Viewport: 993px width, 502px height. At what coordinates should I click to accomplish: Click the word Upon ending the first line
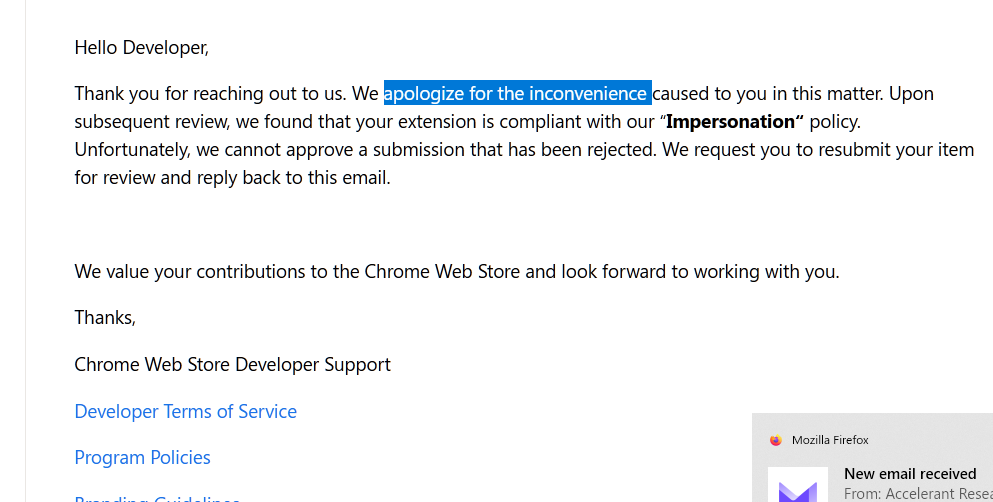pyautogui.click(x=911, y=94)
